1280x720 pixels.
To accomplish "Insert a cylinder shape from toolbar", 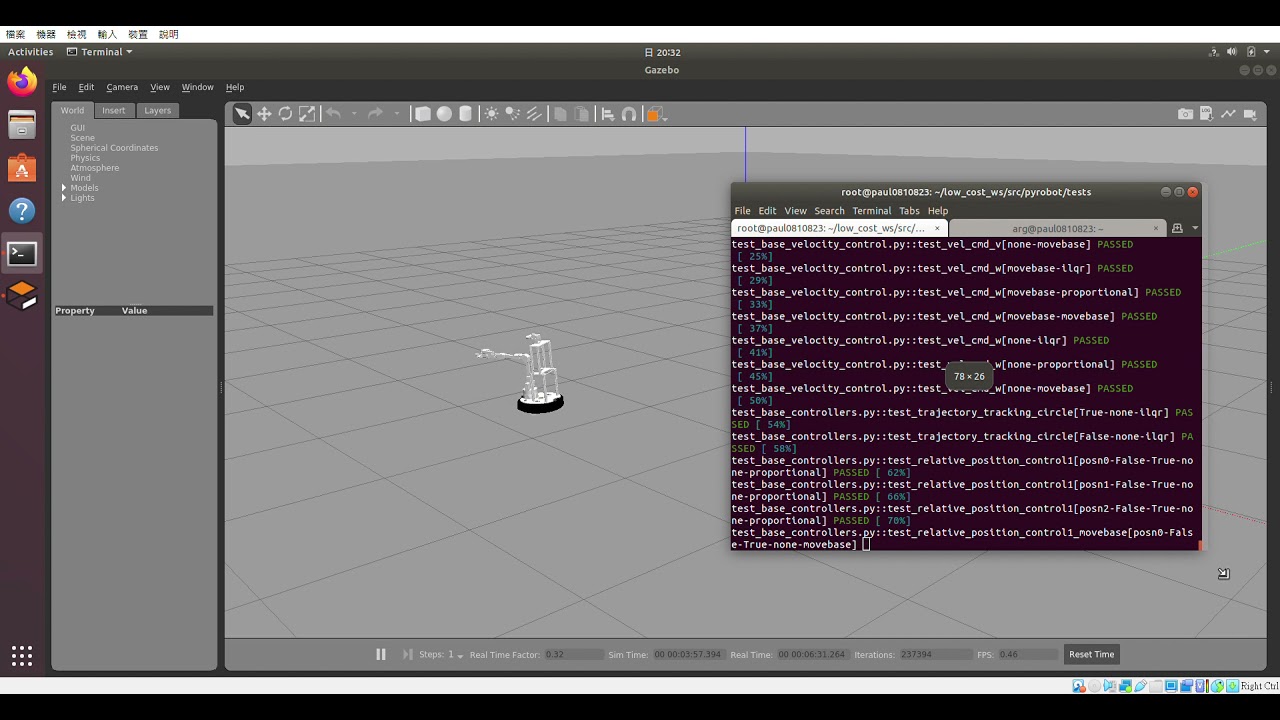I will (465, 114).
